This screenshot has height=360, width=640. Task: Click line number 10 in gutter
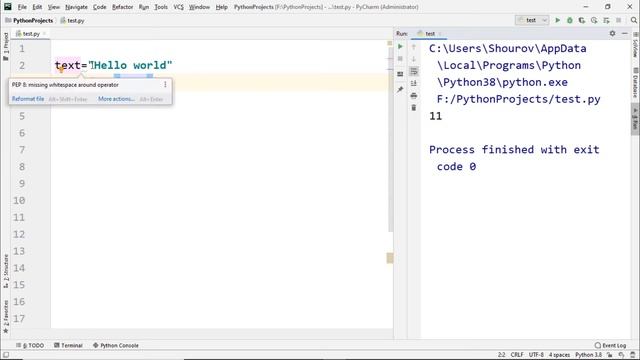19,200
